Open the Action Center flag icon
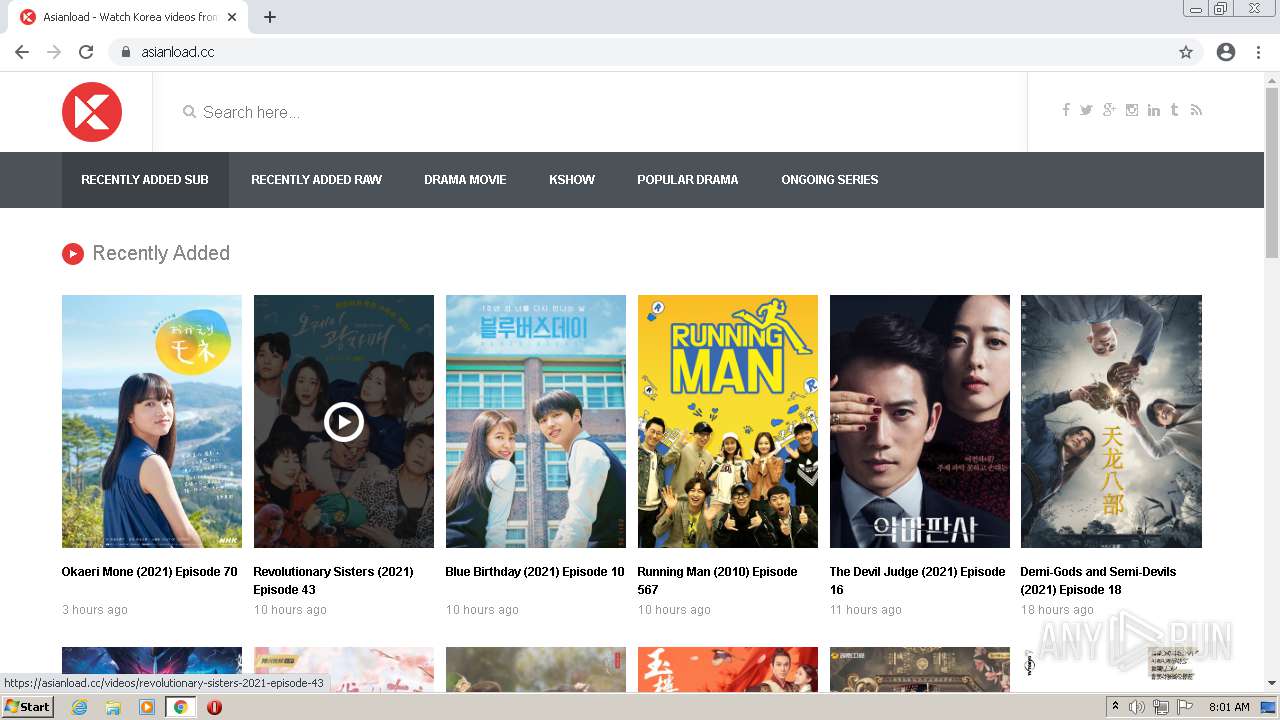1280x720 pixels. [x=1185, y=707]
